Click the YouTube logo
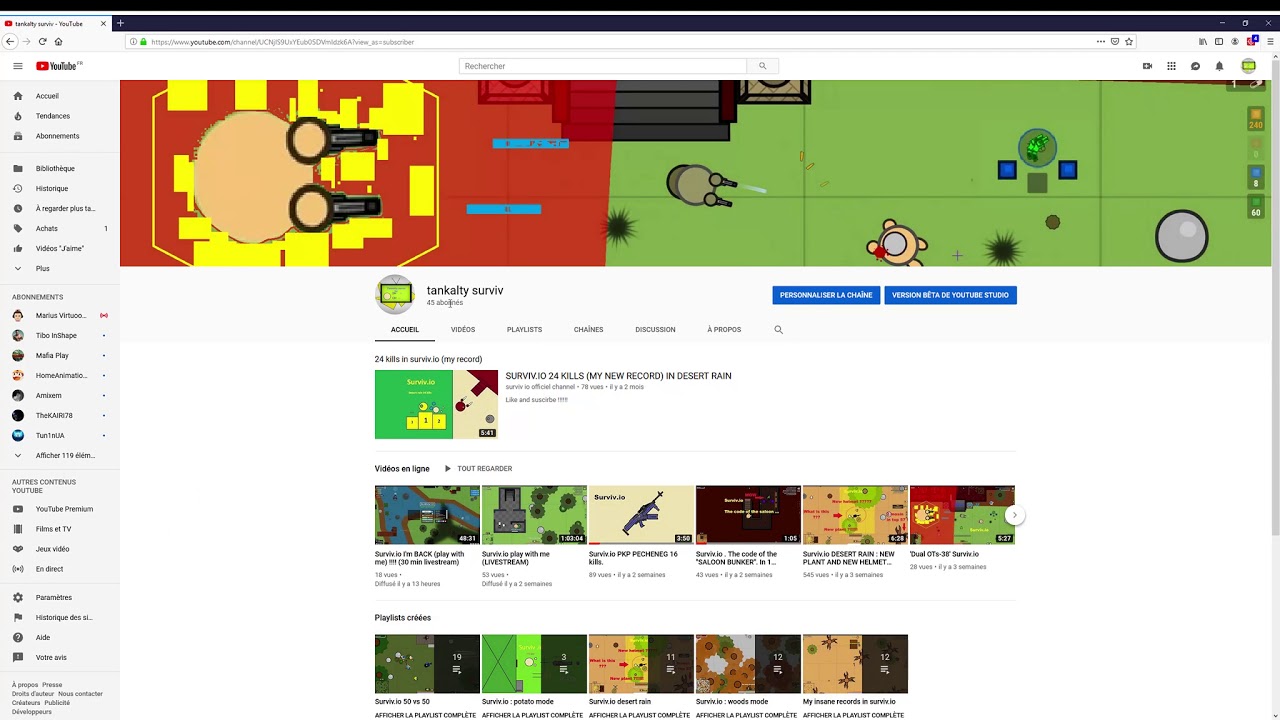This screenshot has height=720, width=1280. coord(59,66)
